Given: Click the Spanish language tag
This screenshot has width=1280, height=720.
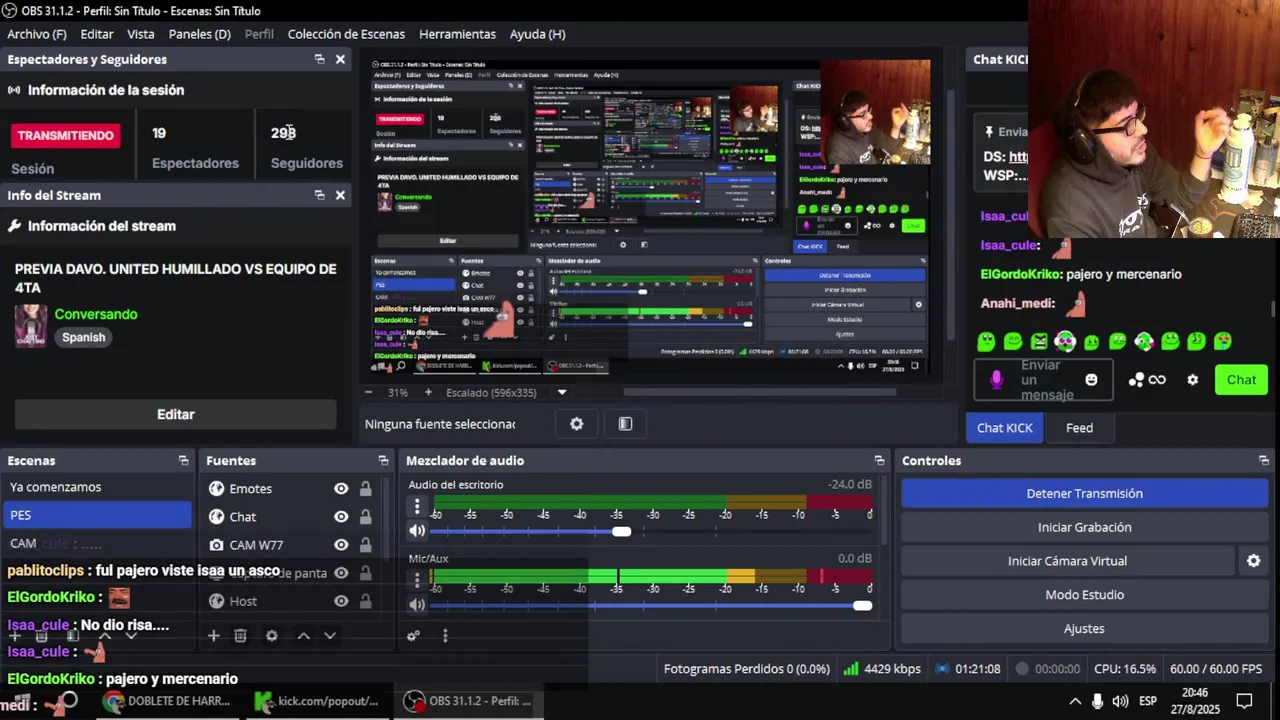Looking at the screenshot, I should pyautogui.click(x=84, y=337).
